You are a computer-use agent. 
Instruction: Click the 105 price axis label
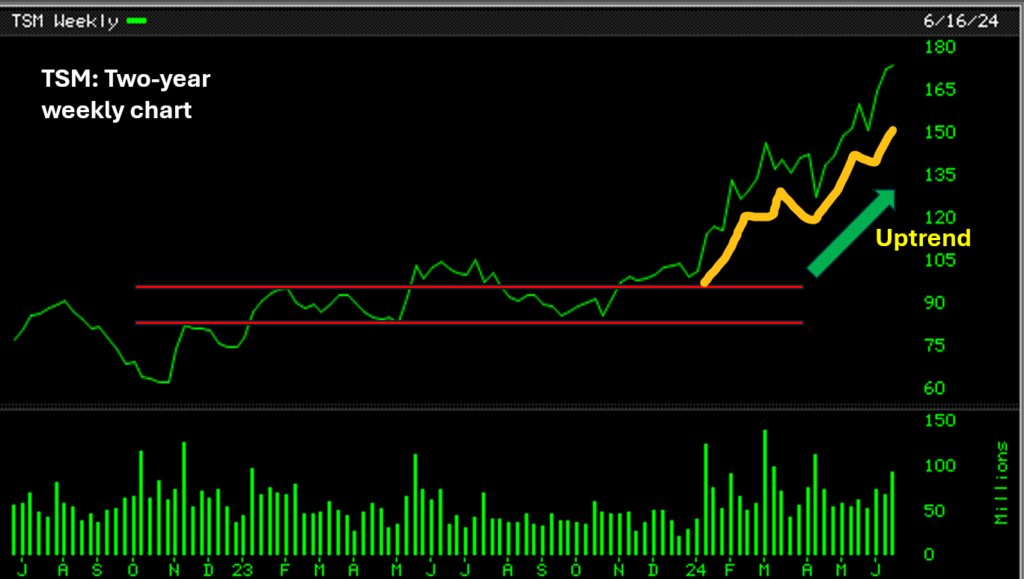[942, 260]
